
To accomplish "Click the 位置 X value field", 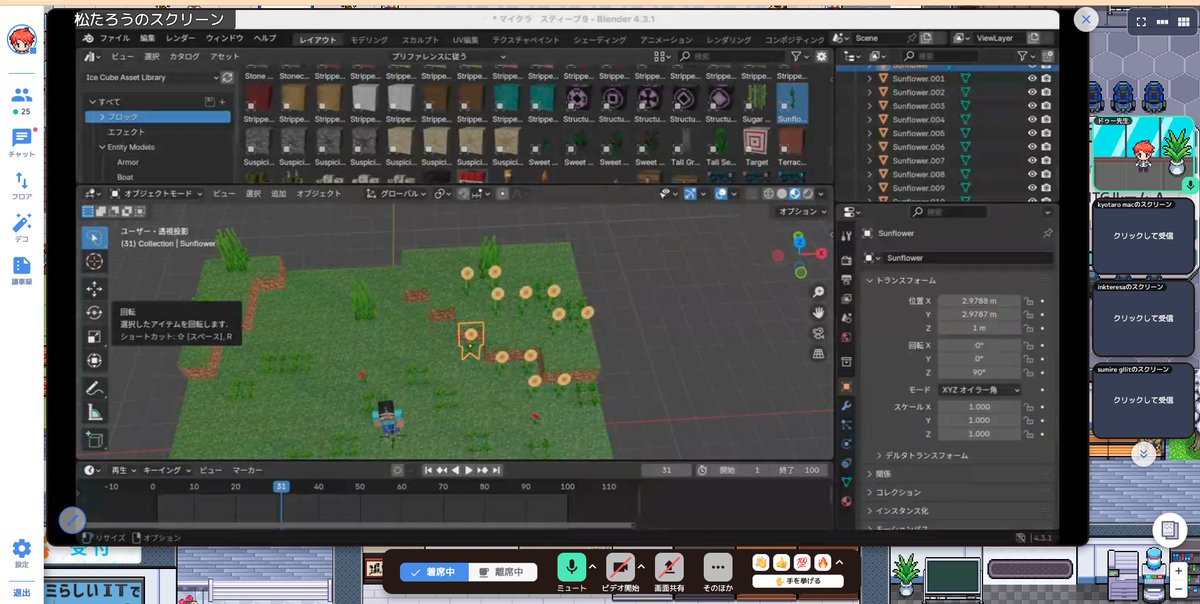I will point(979,300).
